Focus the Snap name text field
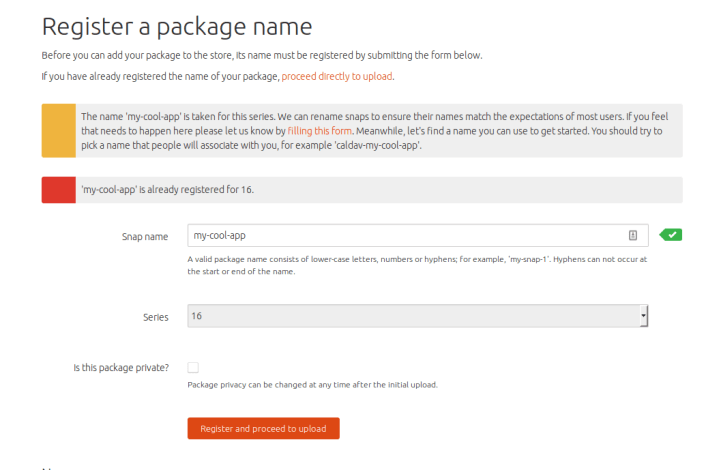Viewport: 720px width, 470px height. (x=400, y=235)
